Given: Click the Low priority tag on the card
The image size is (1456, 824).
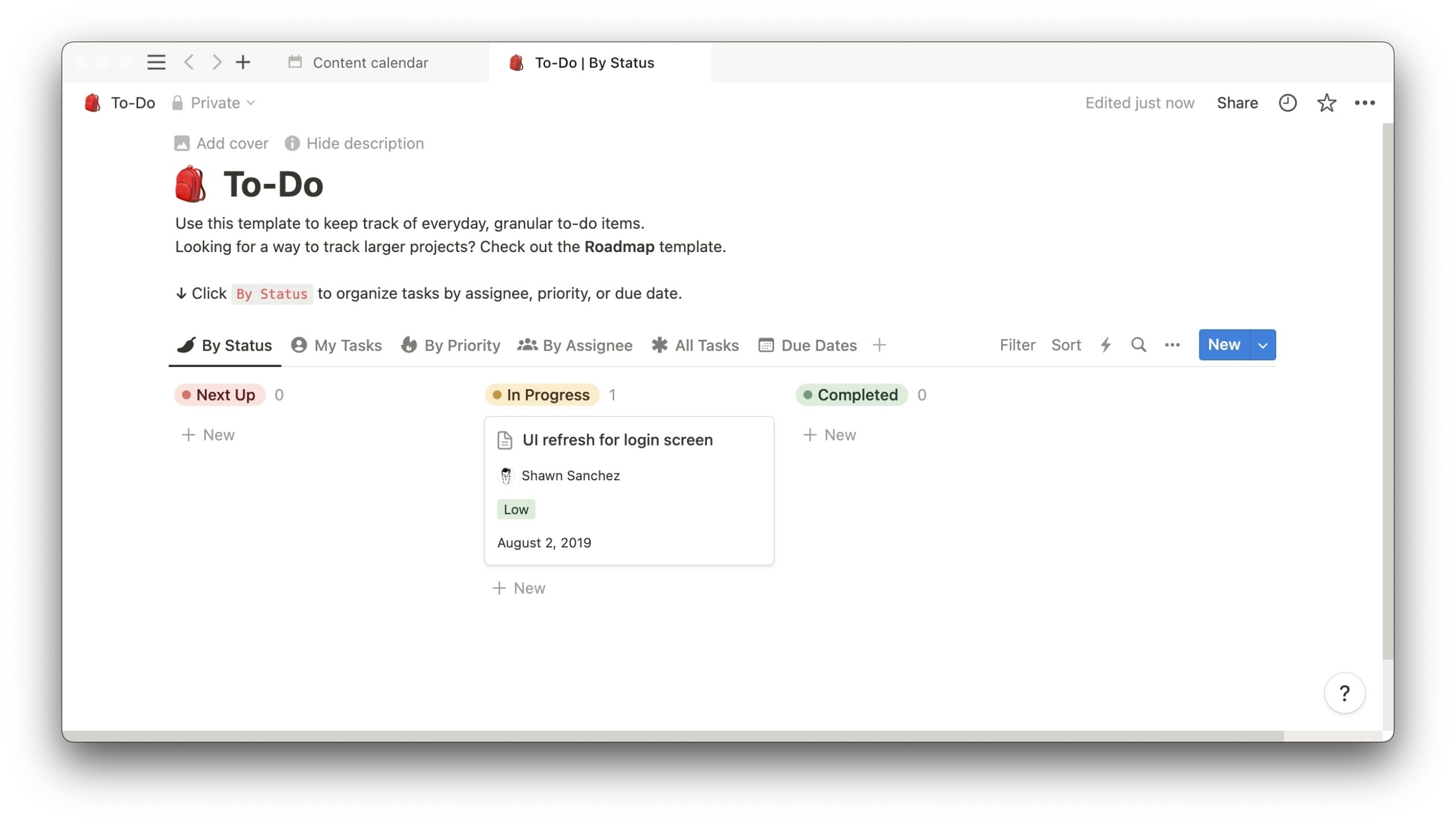Looking at the screenshot, I should click(515, 509).
